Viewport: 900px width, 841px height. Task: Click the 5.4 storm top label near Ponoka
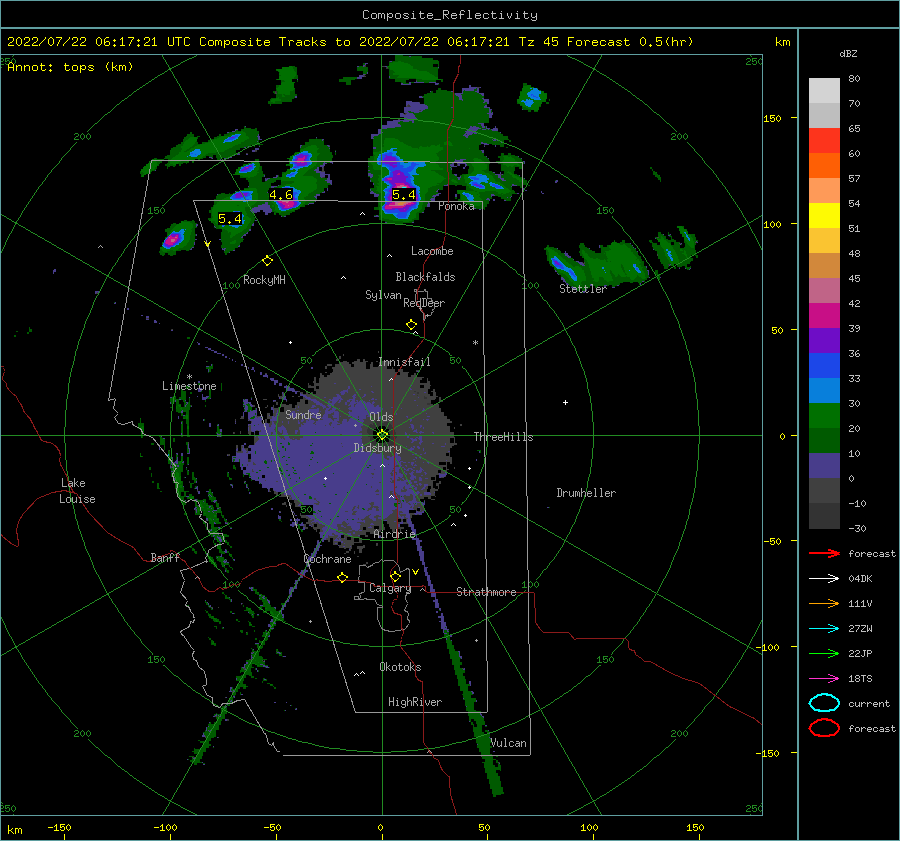(404, 195)
